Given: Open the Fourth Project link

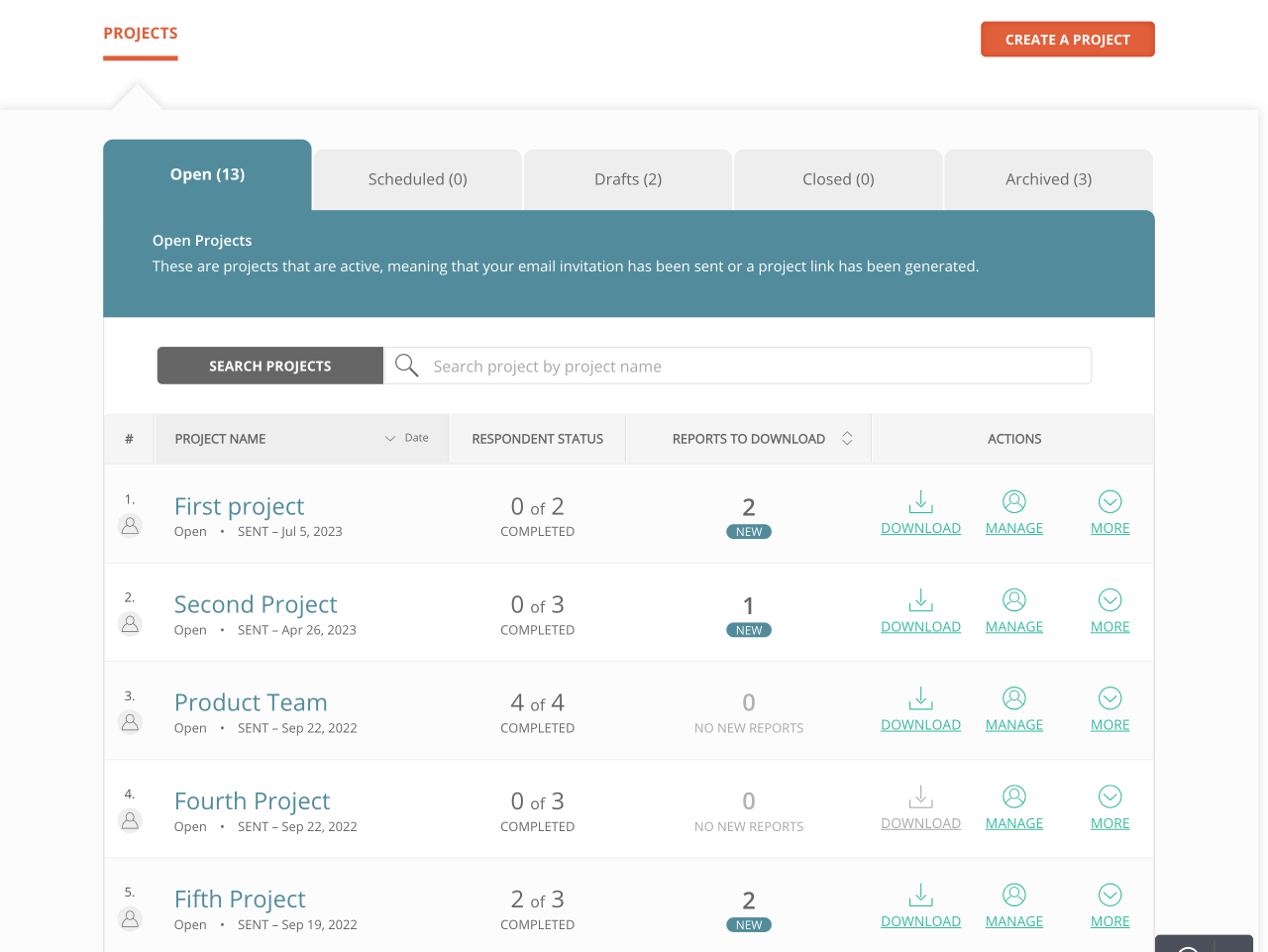Looking at the screenshot, I should click(252, 800).
